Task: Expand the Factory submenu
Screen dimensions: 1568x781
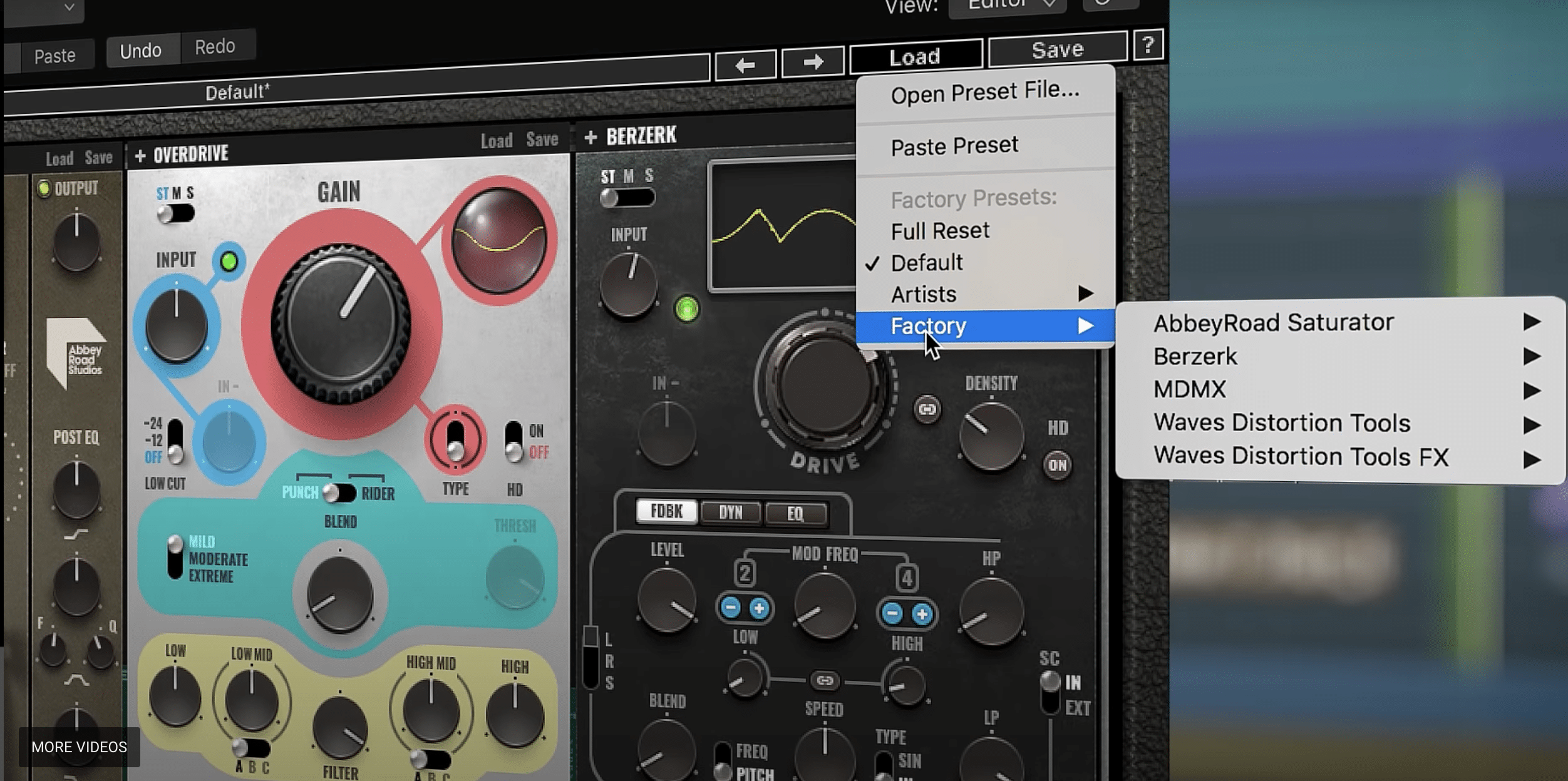Action: 986,326
